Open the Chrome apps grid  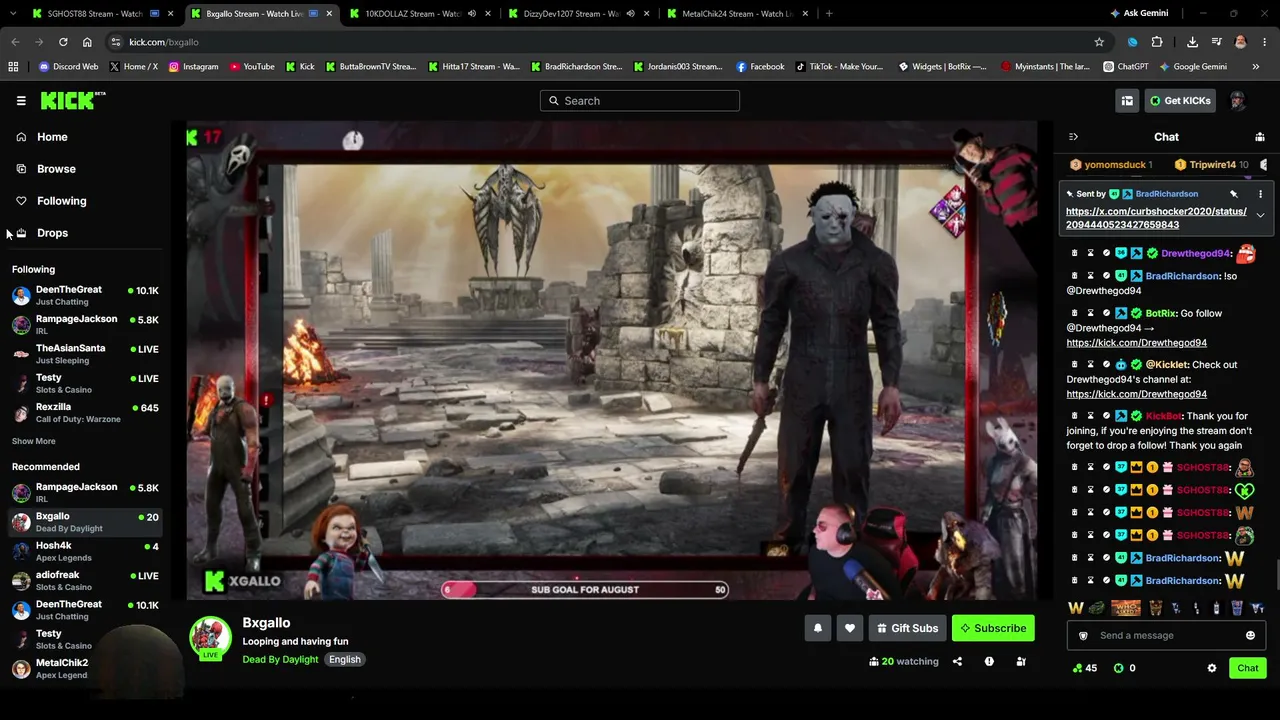coord(13,67)
